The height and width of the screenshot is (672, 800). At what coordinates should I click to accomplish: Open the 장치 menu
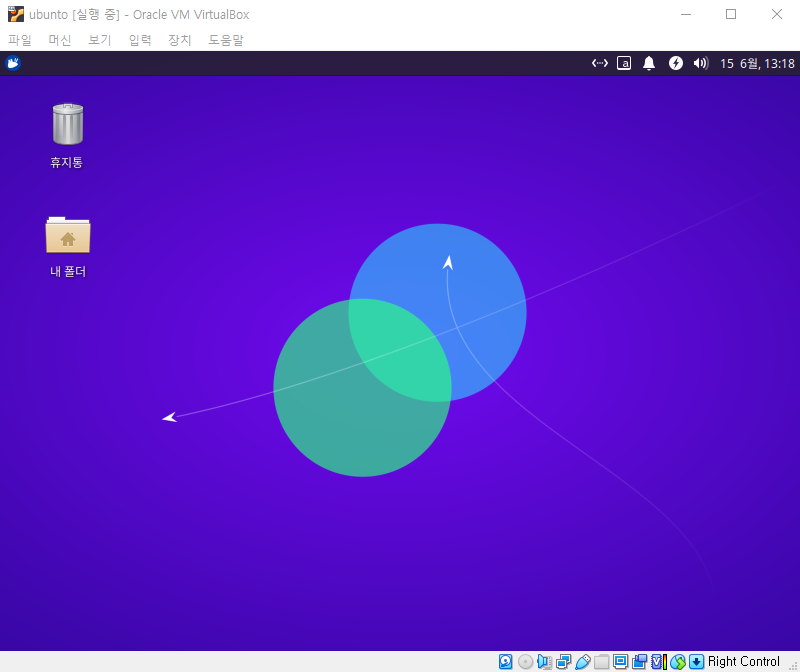point(180,40)
